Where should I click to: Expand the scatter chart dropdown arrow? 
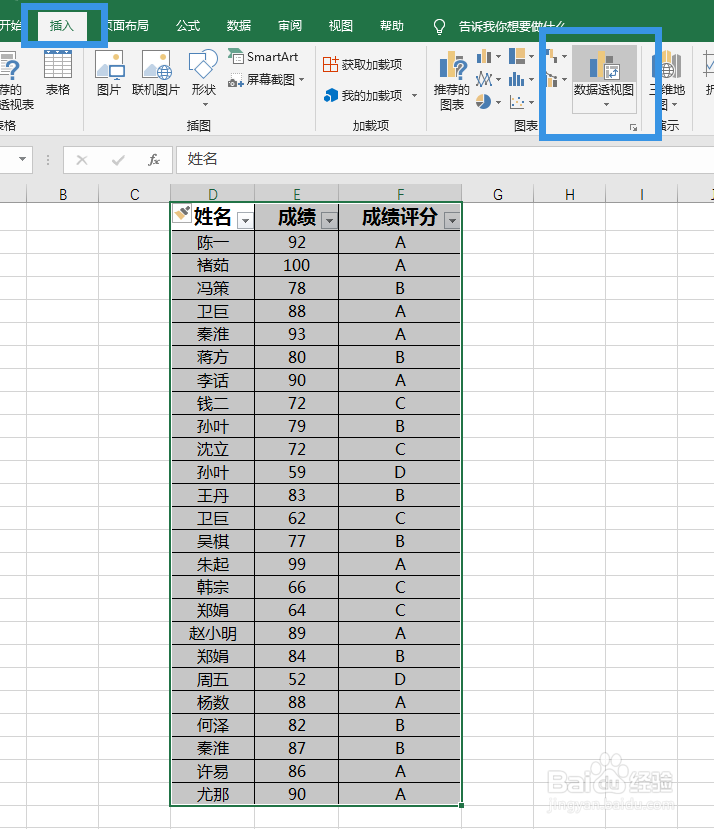[x=531, y=102]
